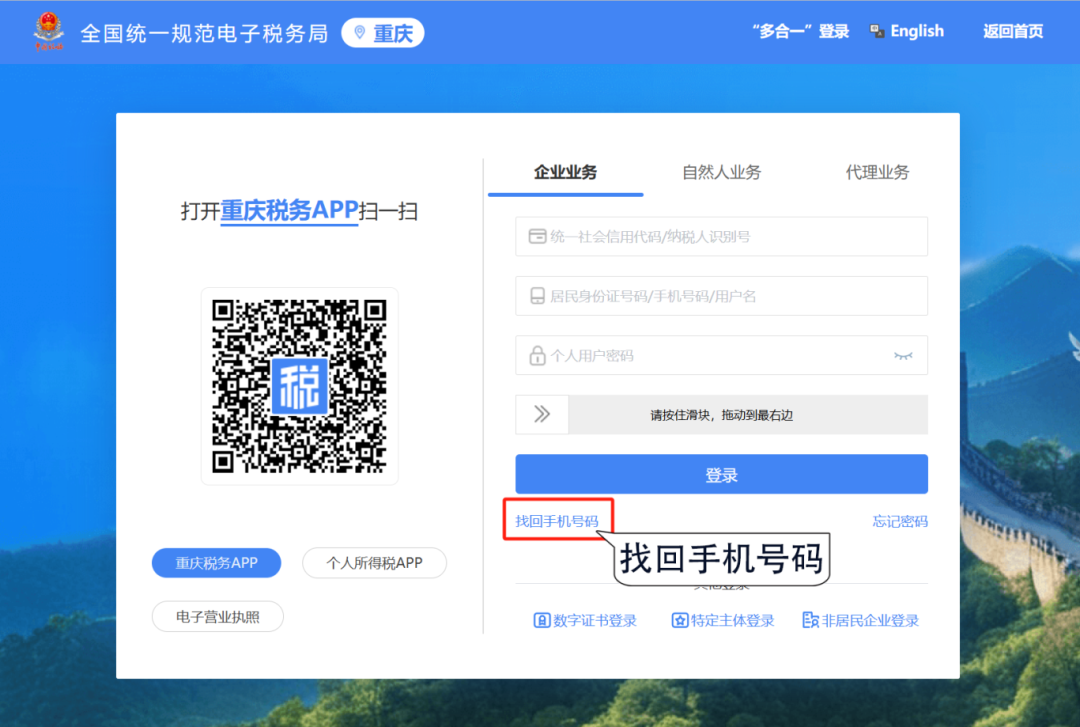This screenshot has width=1080, height=727.
Task: Click the 数字证书登录 certificate icon
Action: point(542,620)
